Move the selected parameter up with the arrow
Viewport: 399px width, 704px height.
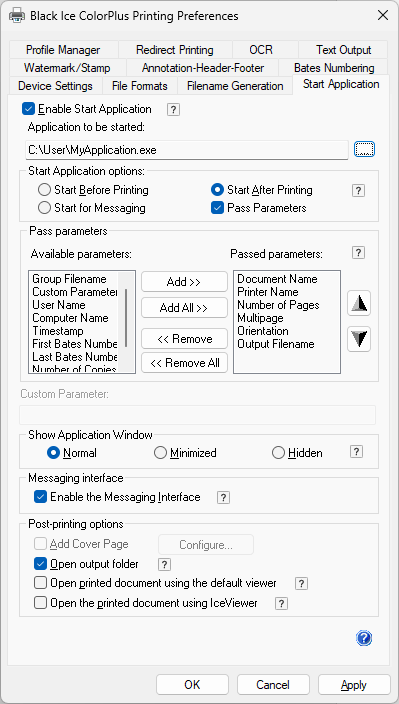click(x=359, y=304)
